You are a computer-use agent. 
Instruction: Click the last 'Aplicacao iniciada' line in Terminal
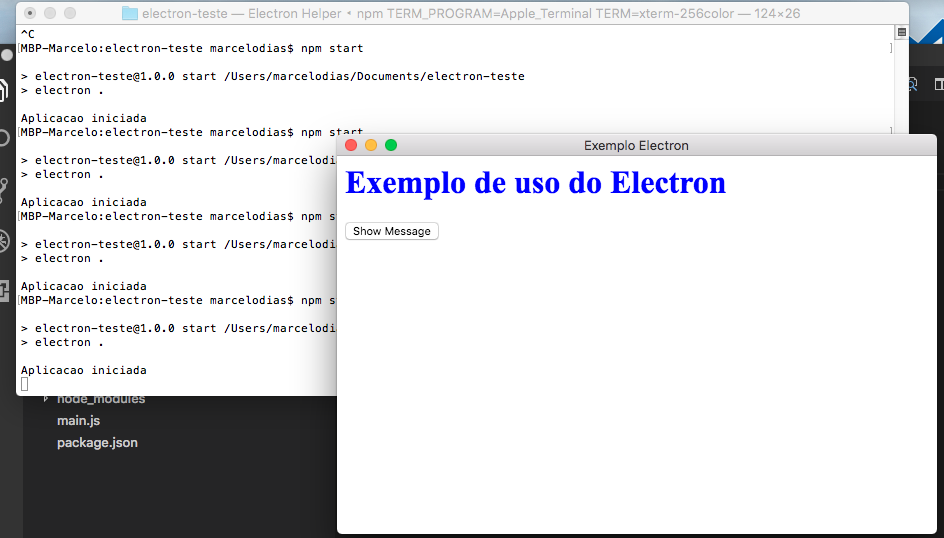pyautogui.click(x=84, y=370)
